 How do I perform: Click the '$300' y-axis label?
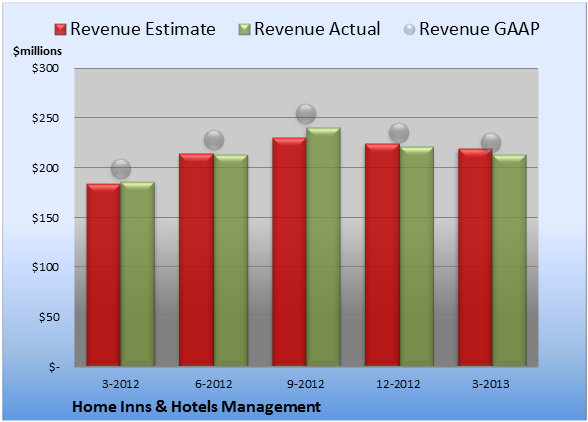[45, 68]
